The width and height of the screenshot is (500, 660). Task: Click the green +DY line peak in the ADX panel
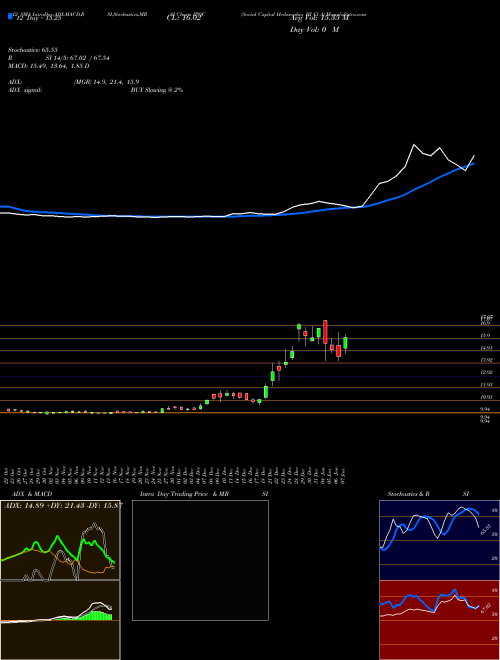coord(56,537)
